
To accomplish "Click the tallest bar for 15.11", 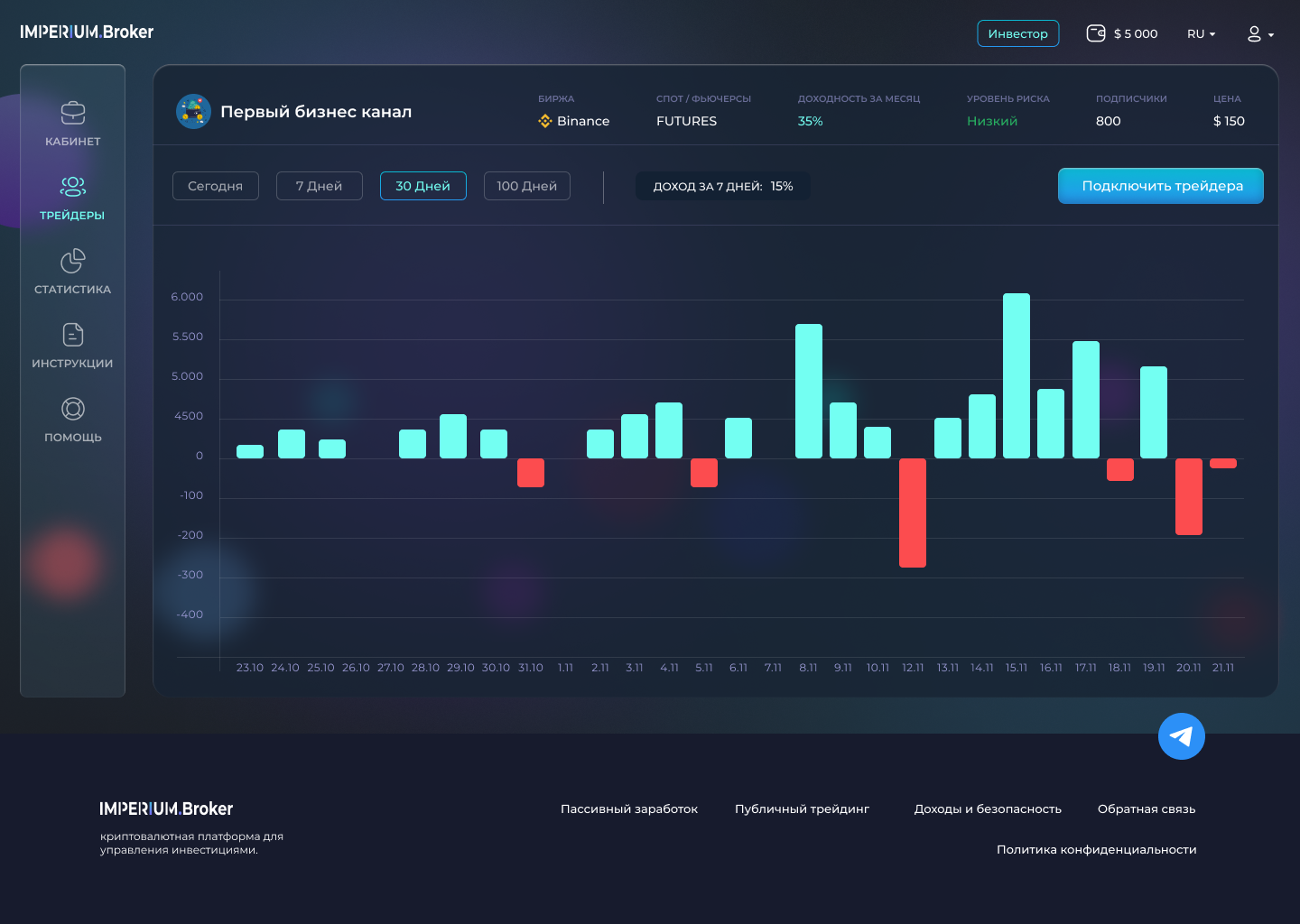I will tap(1017, 375).
